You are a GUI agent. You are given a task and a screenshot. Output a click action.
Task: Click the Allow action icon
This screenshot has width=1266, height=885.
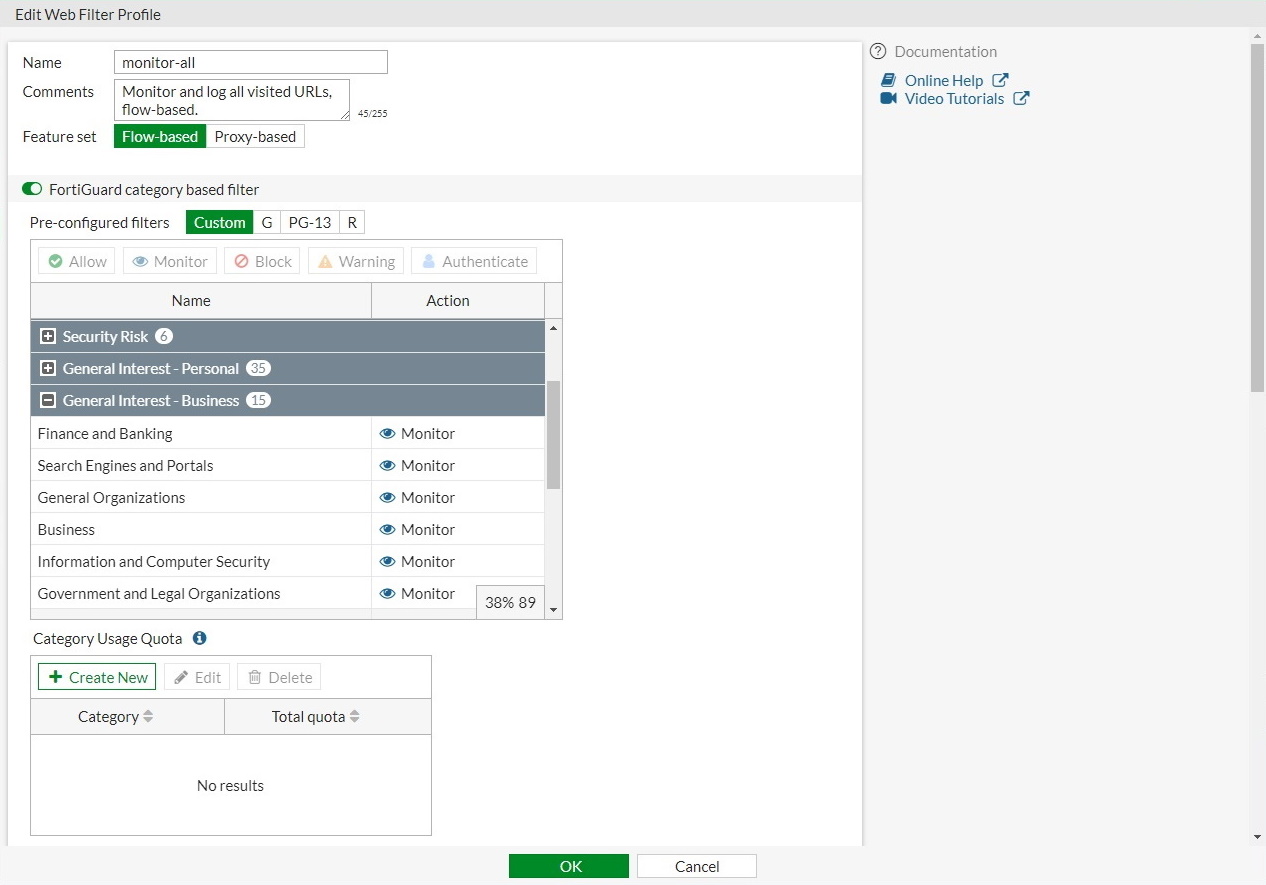click(56, 260)
